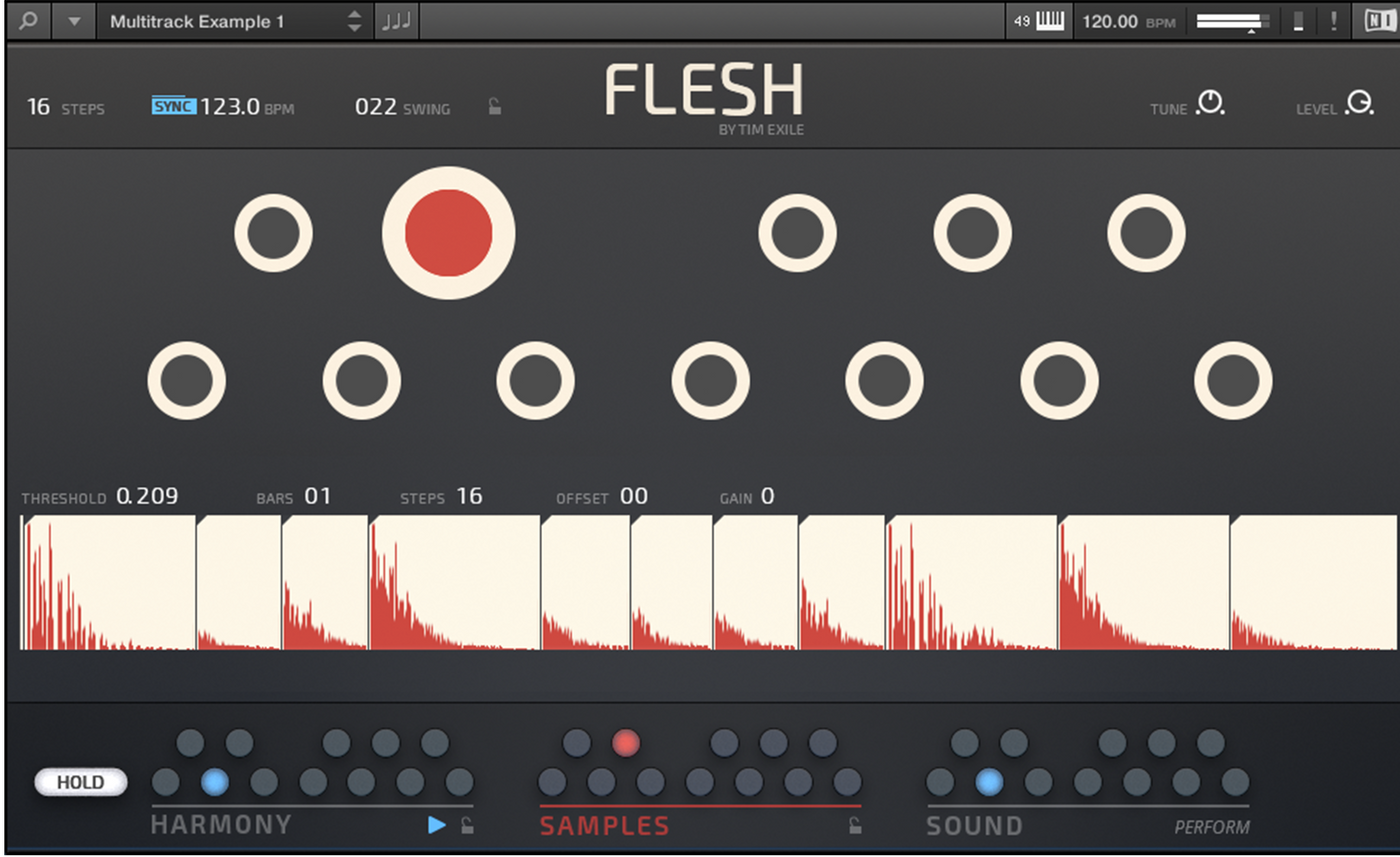Select the fourth wide waveform slice
The image size is (1400, 857).
tap(455, 583)
